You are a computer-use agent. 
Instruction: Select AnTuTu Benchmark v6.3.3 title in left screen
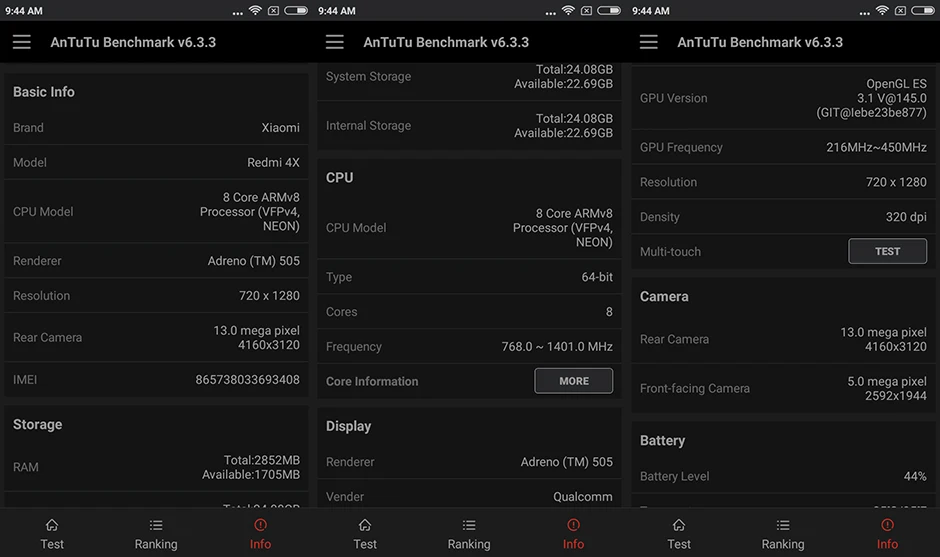coord(133,42)
